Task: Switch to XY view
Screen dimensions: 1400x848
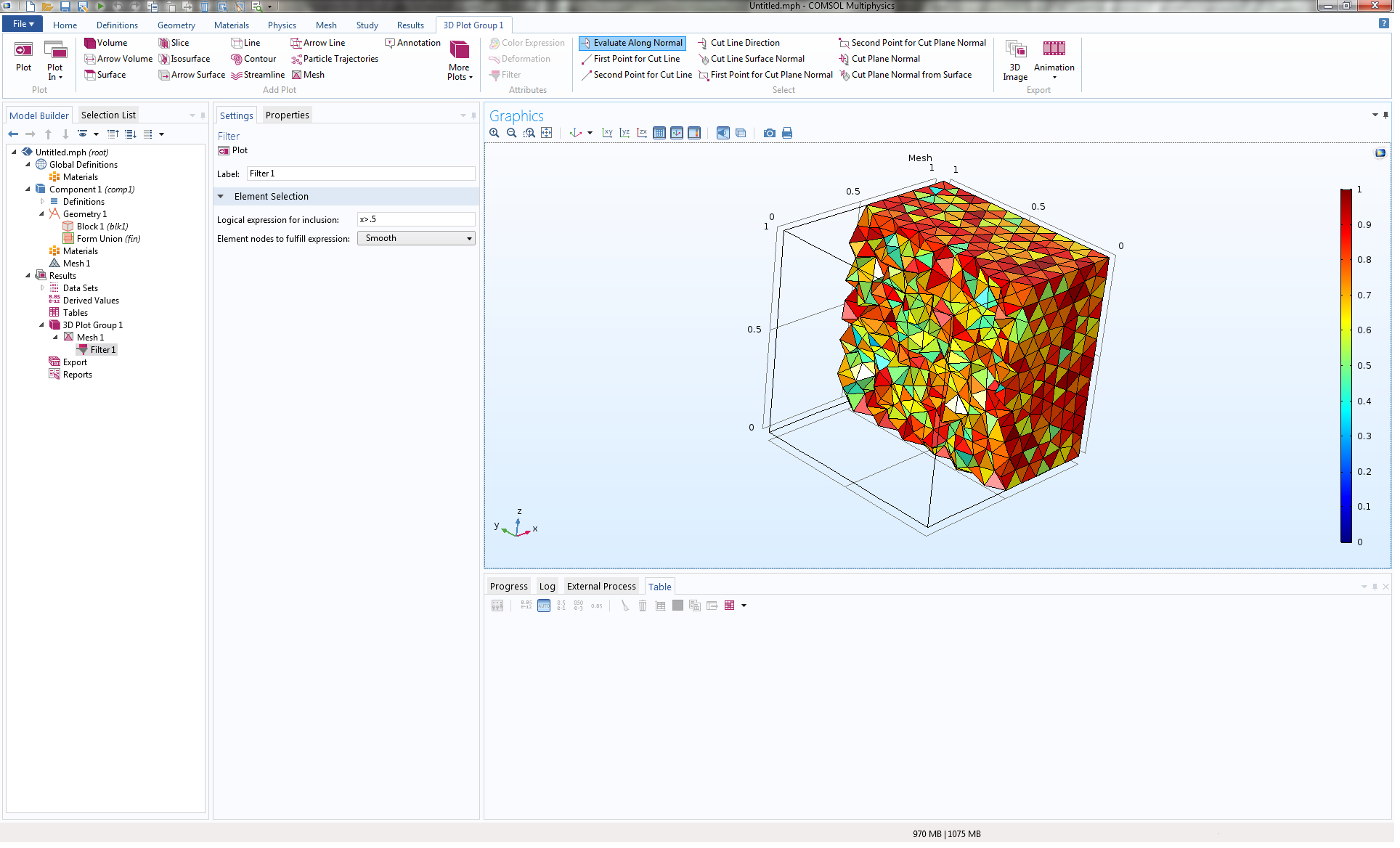Action: click(607, 133)
